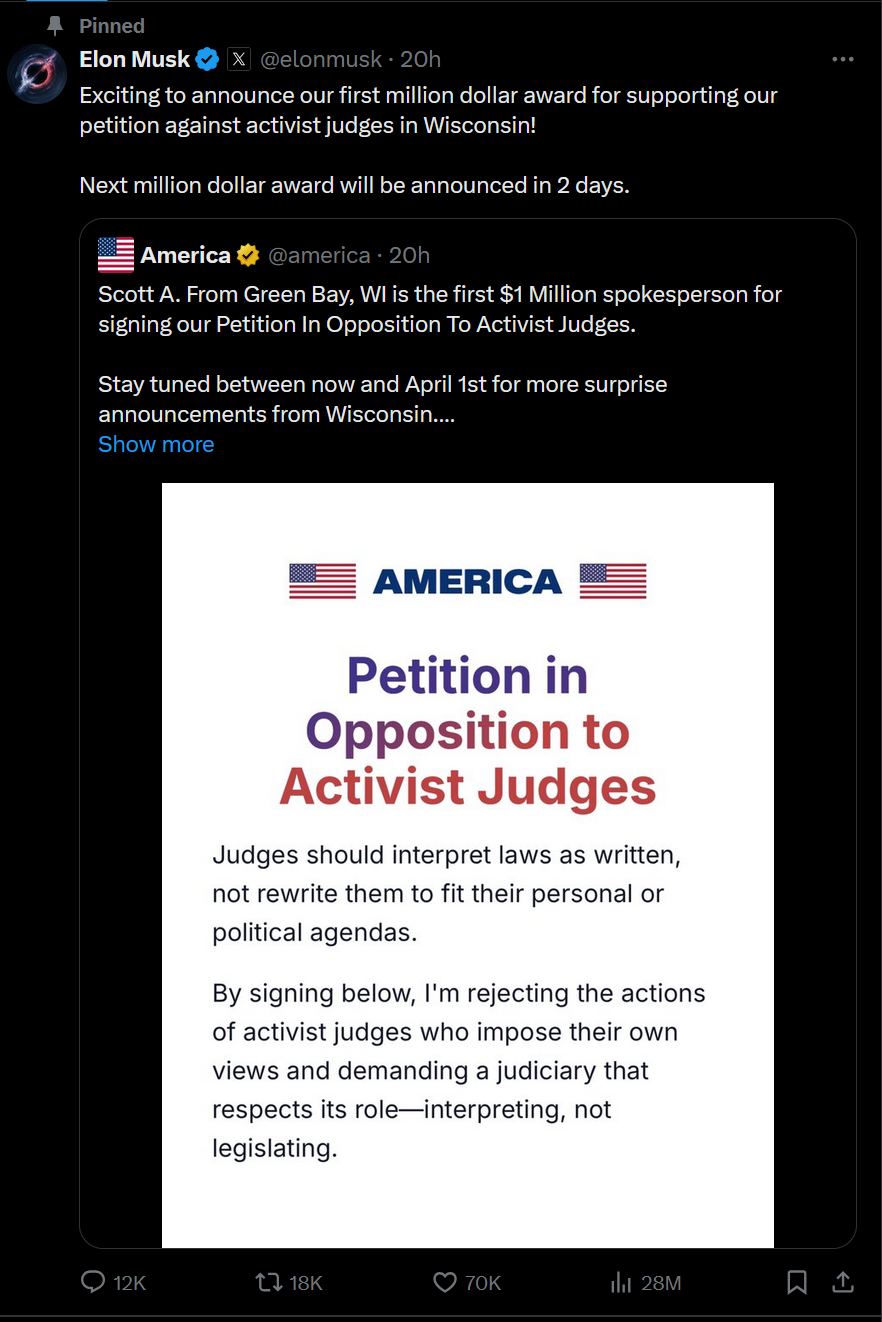The width and height of the screenshot is (882, 1322).
Task: Click Elon Musk's profile avatar
Action: 37,74
